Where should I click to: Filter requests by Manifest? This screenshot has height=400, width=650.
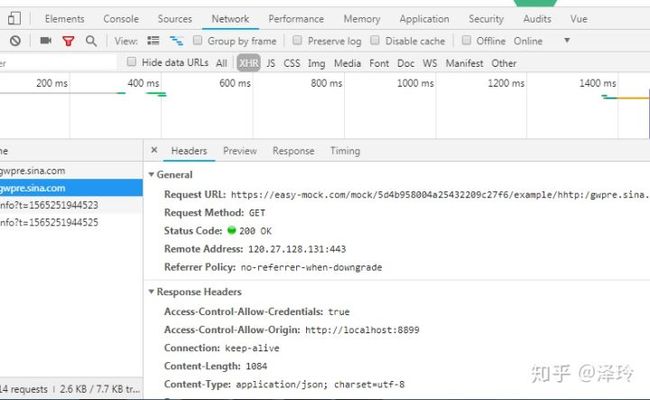tap(464, 63)
